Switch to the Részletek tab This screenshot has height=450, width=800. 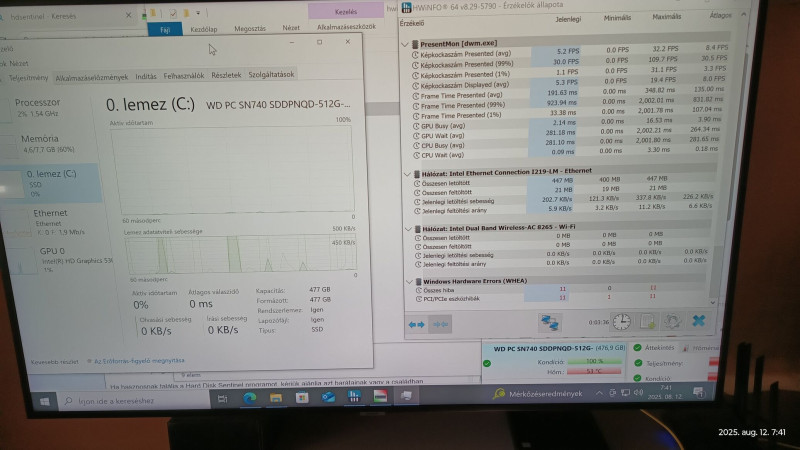[226, 75]
